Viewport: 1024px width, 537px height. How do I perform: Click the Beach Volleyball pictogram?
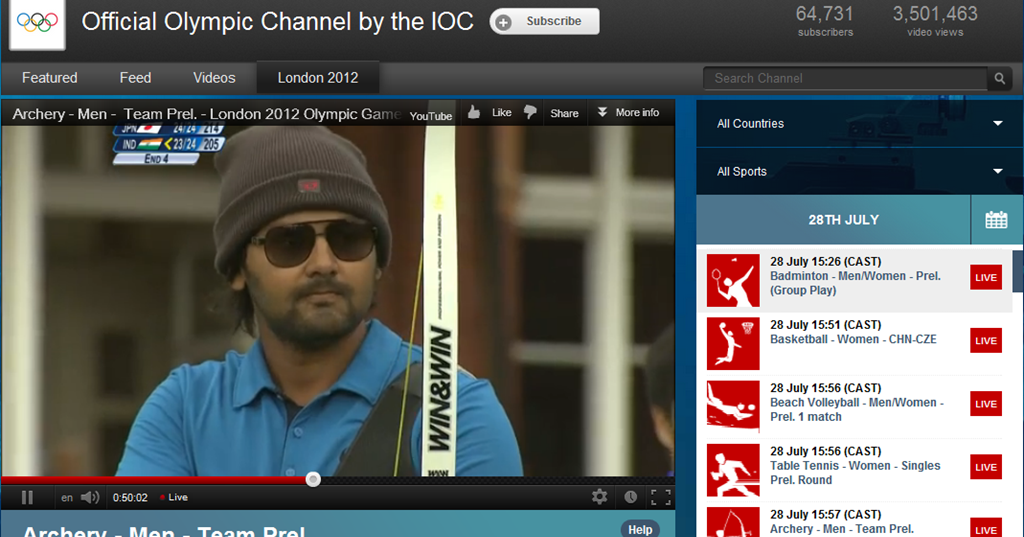pos(733,407)
